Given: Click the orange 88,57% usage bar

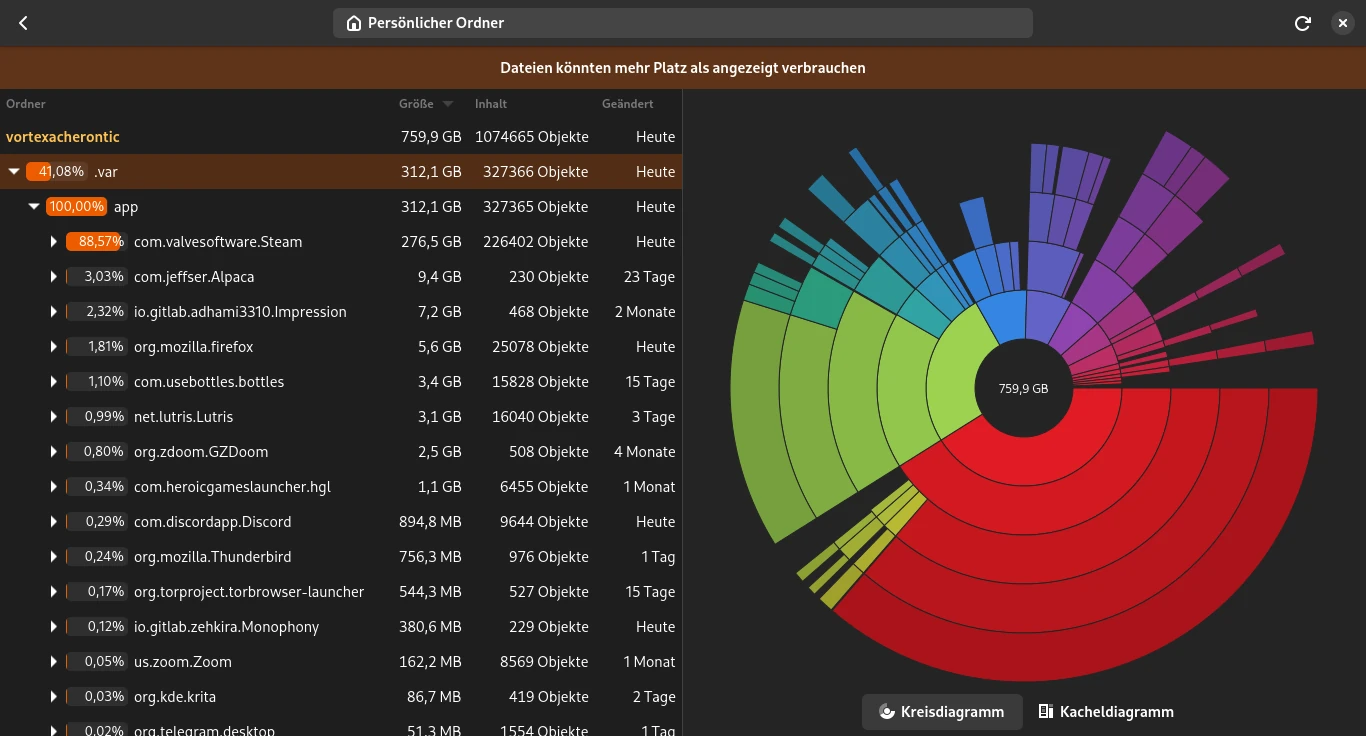Looking at the screenshot, I should coord(94,242).
